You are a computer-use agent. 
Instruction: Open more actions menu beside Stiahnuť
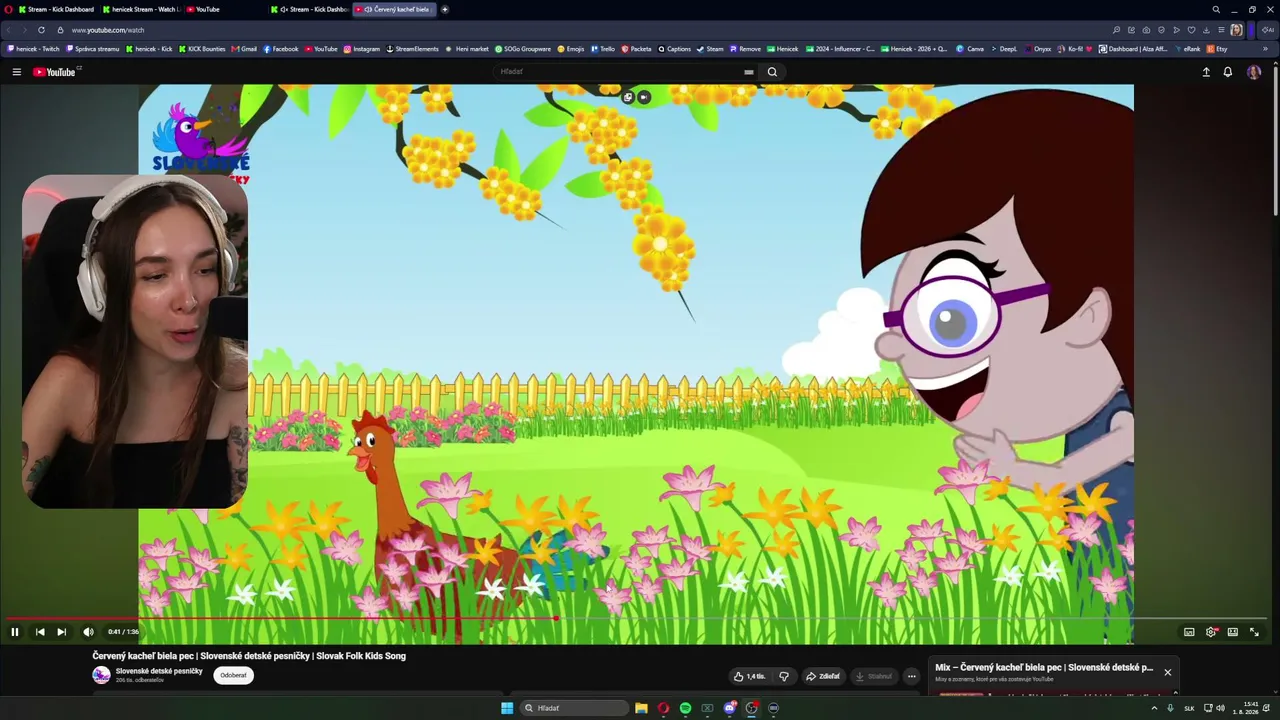(911, 676)
